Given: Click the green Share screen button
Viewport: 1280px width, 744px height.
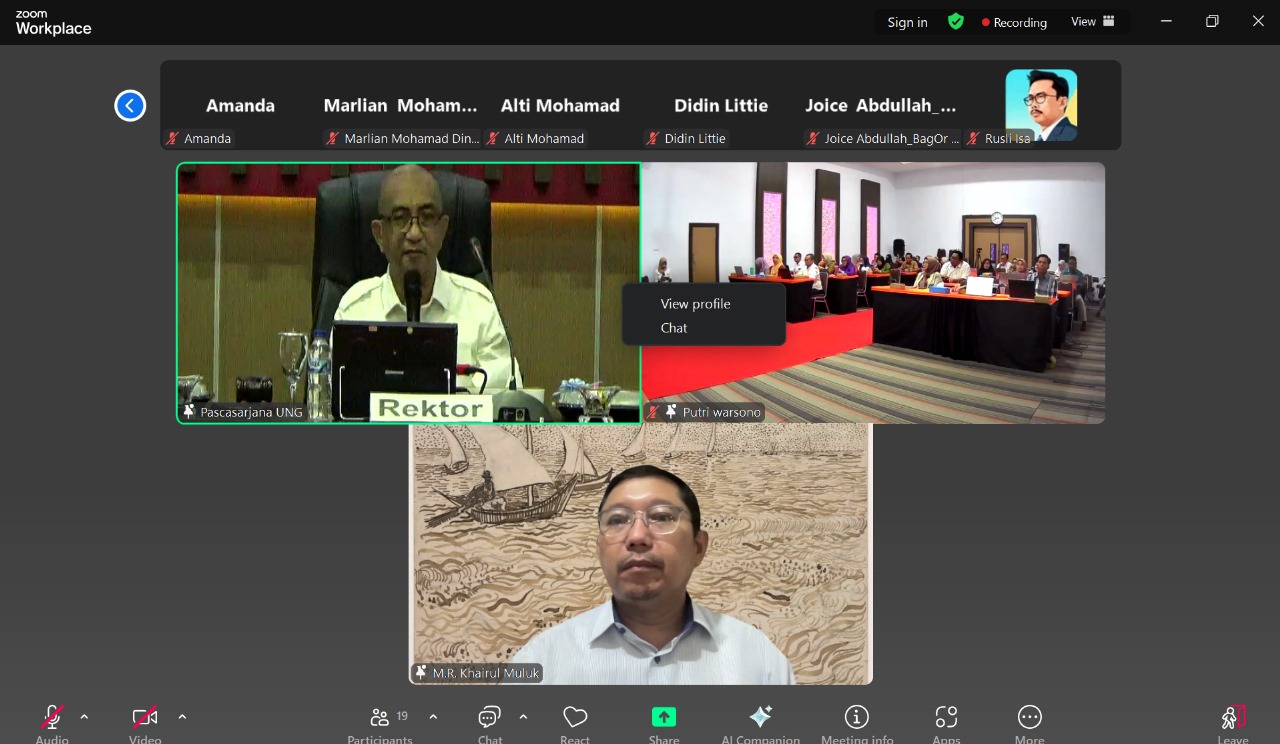Looking at the screenshot, I should (664, 717).
